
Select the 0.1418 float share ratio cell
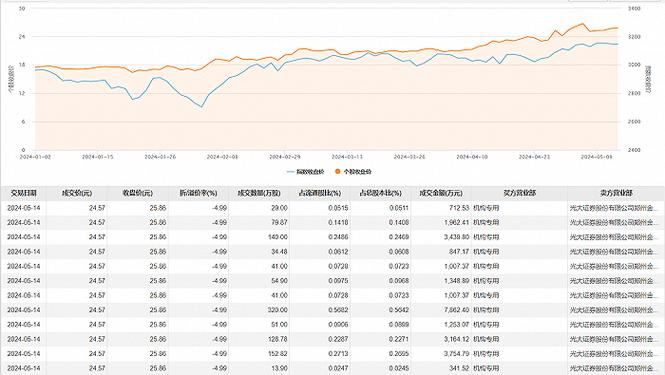338,223
